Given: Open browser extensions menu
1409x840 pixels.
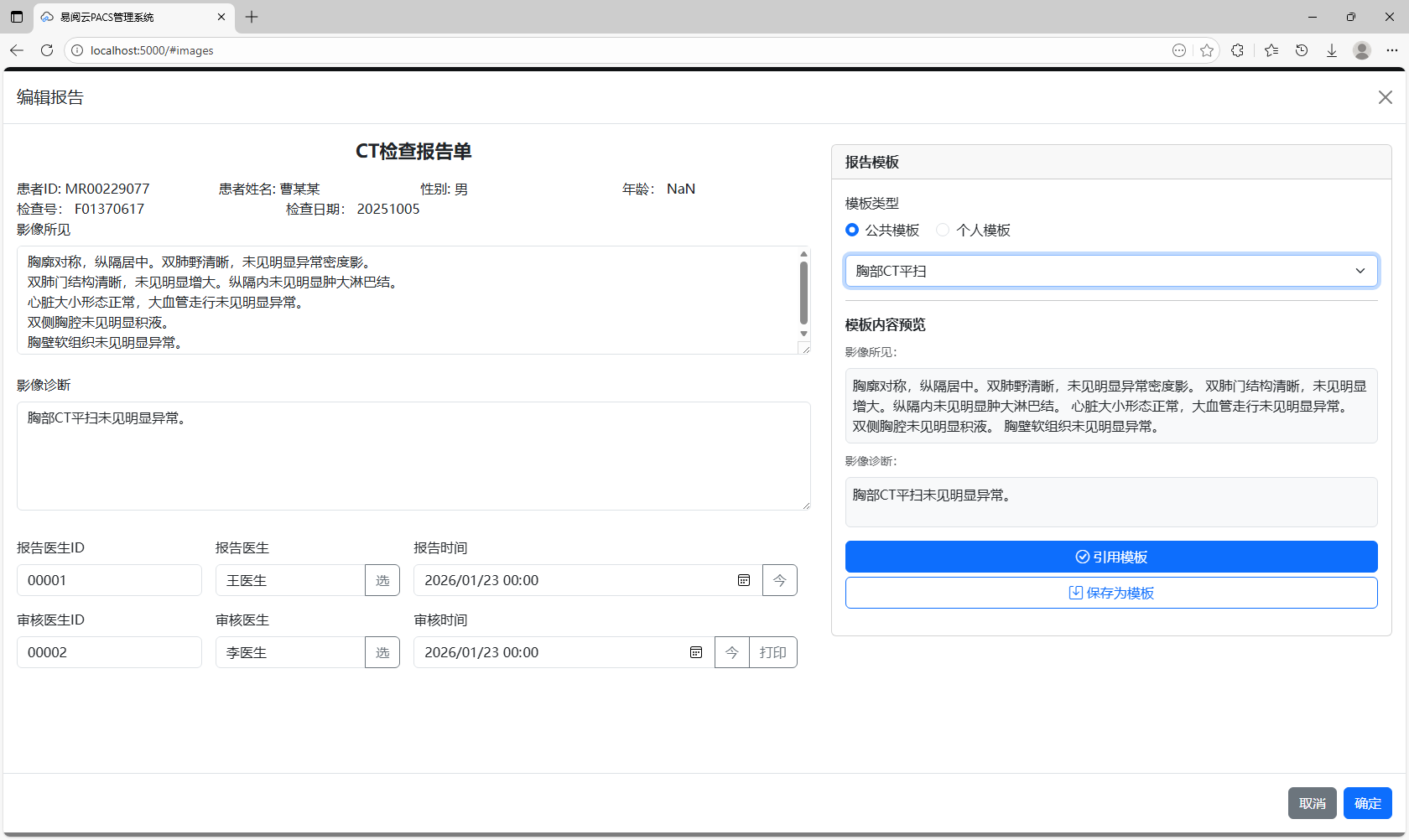Looking at the screenshot, I should 1237,50.
